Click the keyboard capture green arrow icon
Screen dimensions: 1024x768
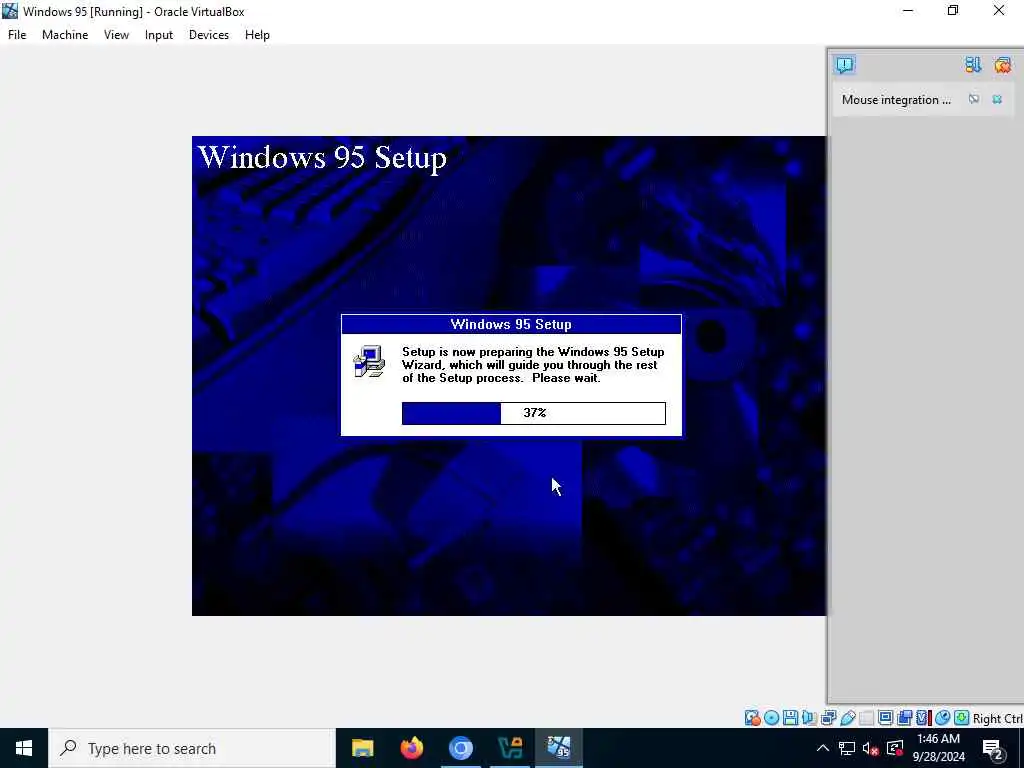coord(961,718)
